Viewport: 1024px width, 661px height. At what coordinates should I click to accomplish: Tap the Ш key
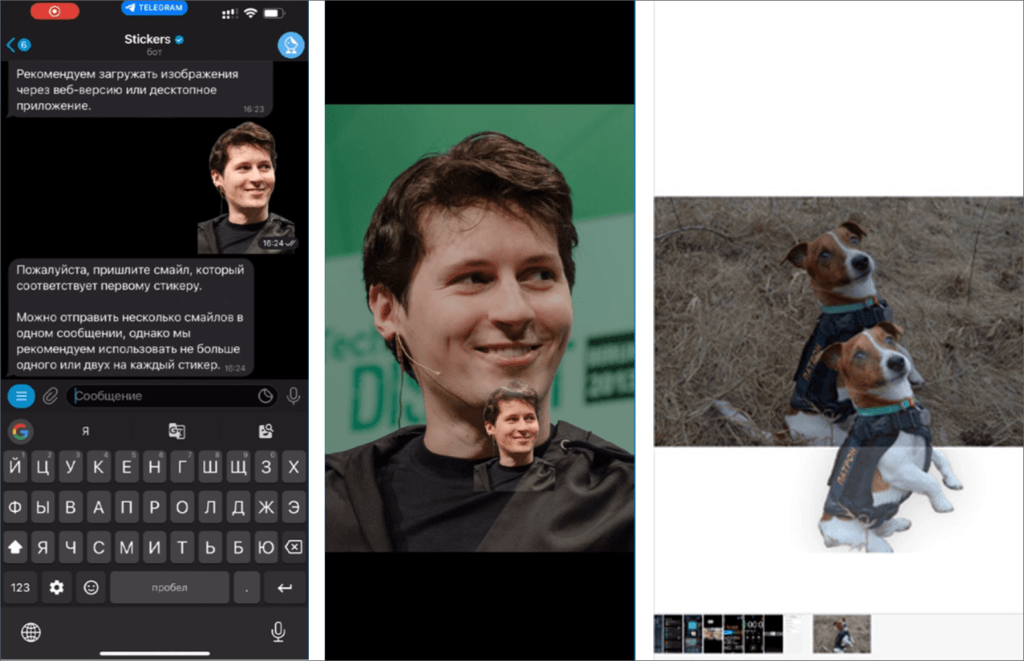210,467
